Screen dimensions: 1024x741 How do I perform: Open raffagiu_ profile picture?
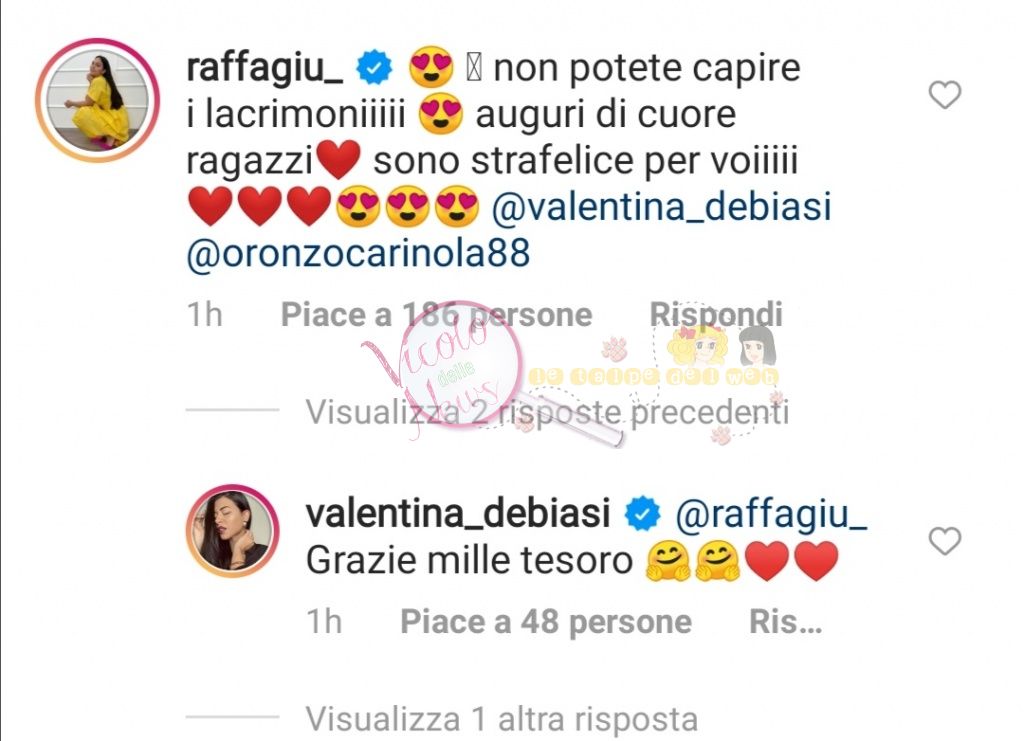pyautogui.click(x=97, y=100)
